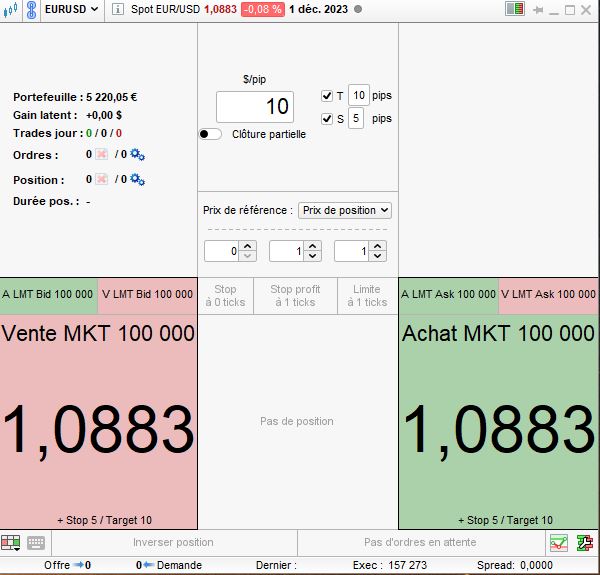Screen dimensions: 600x575
Task: Open the panel layout grid icon at bottom left
Action: [x=10, y=543]
